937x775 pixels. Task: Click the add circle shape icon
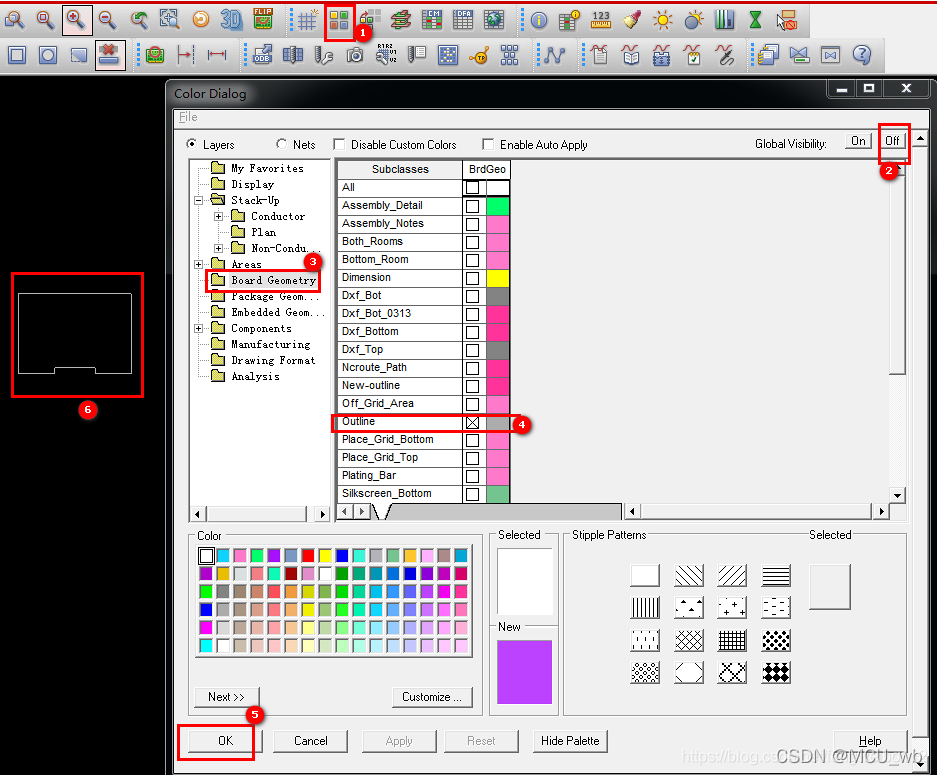(48, 55)
